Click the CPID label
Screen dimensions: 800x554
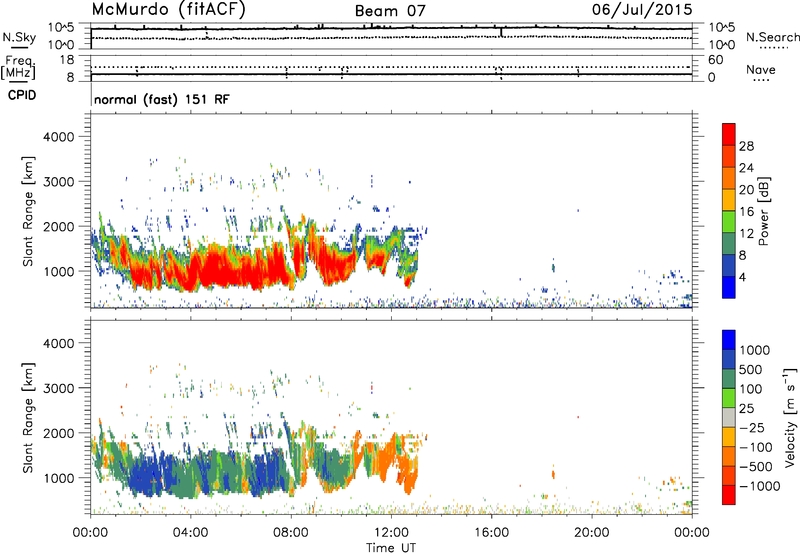click(x=22, y=95)
